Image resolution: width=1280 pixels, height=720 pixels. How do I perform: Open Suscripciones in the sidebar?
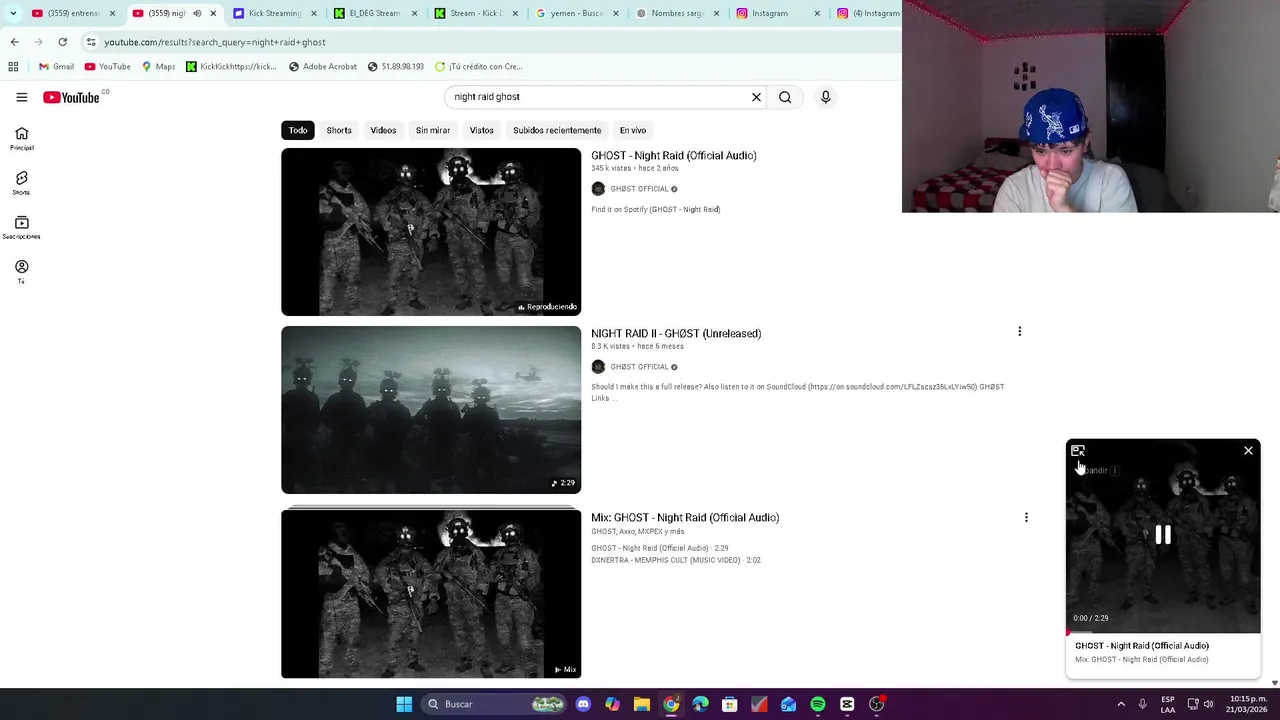(x=22, y=228)
